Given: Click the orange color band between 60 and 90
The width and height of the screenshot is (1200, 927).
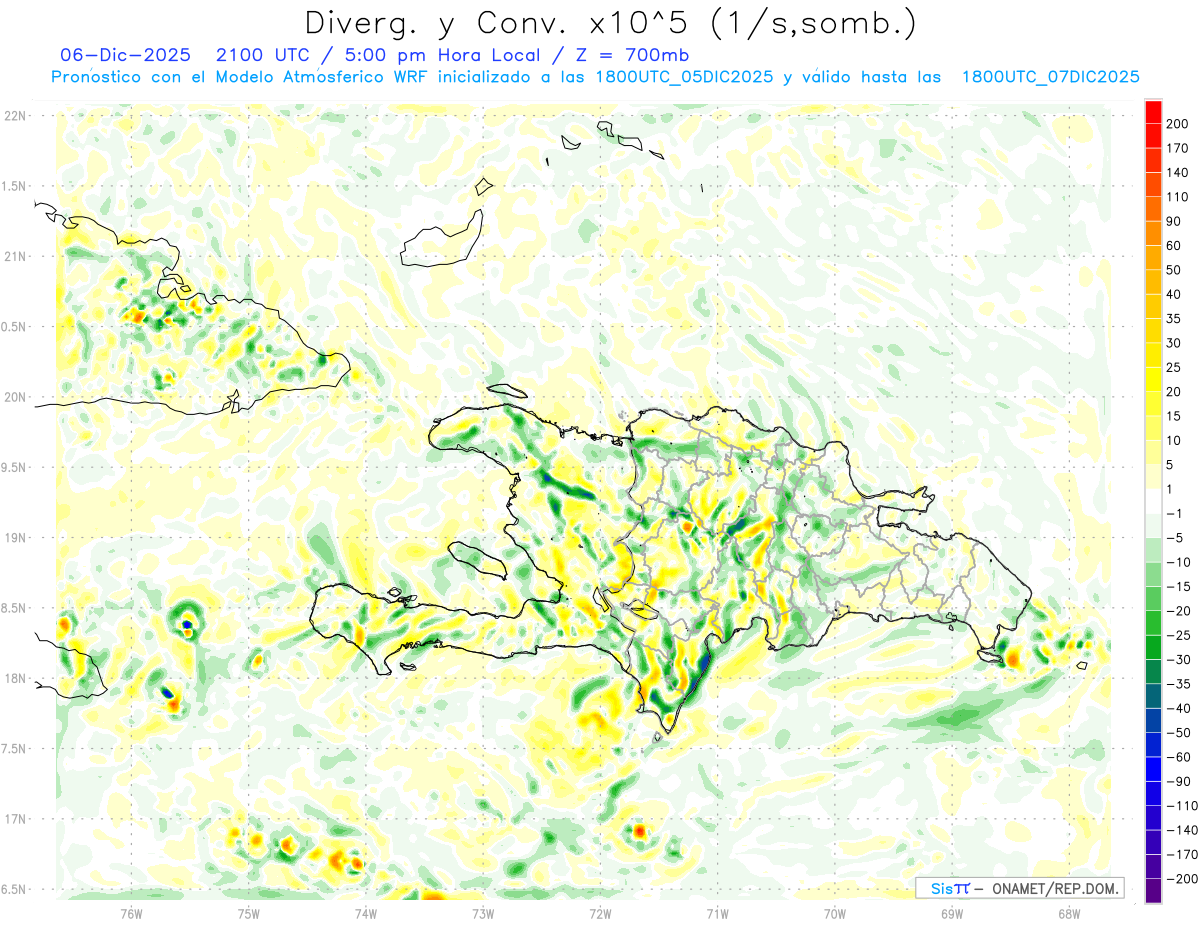Looking at the screenshot, I should click(1153, 234).
